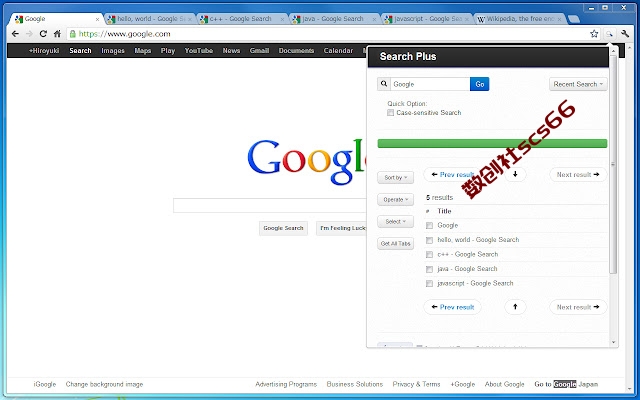Viewport: 640px width, 400px height.
Task: Enable Case-sensitive Search checkbox
Action: coord(391,113)
